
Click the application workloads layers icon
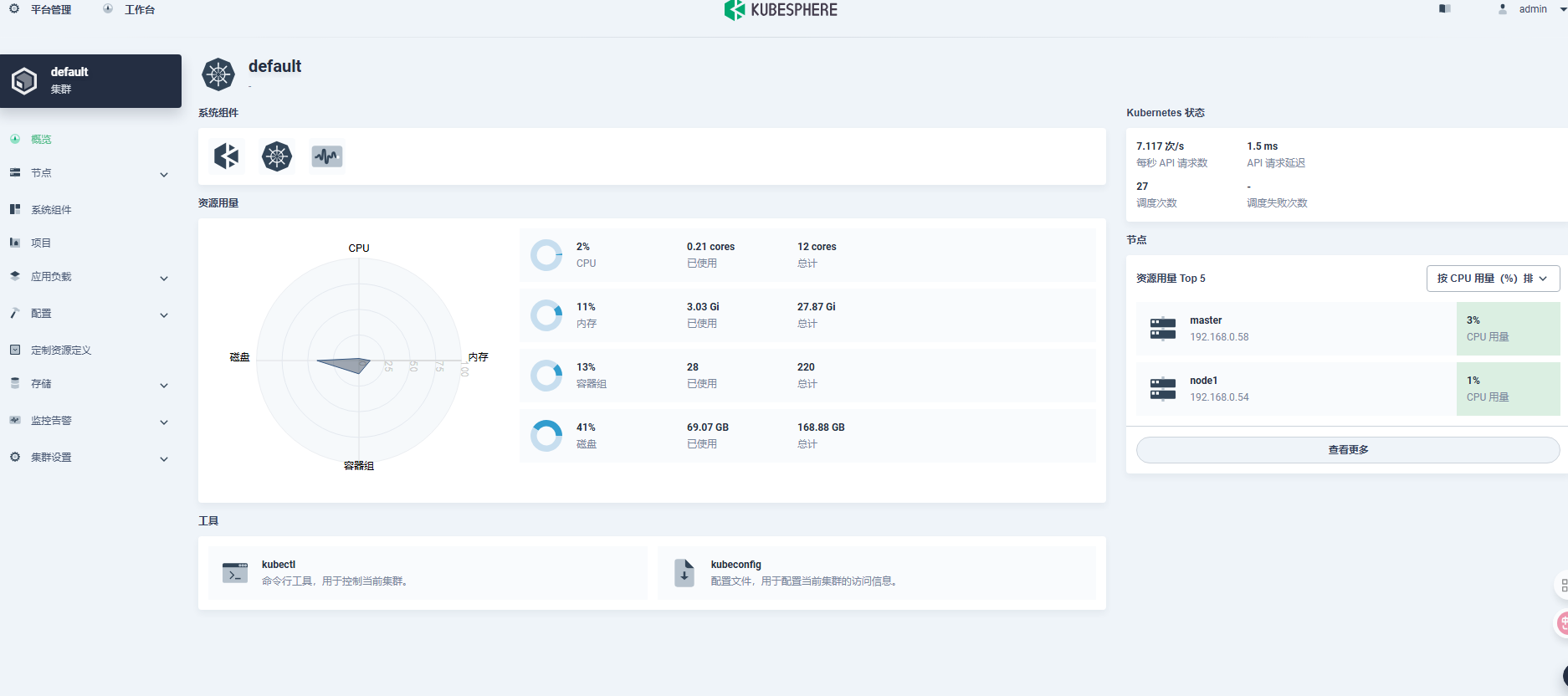click(x=15, y=276)
